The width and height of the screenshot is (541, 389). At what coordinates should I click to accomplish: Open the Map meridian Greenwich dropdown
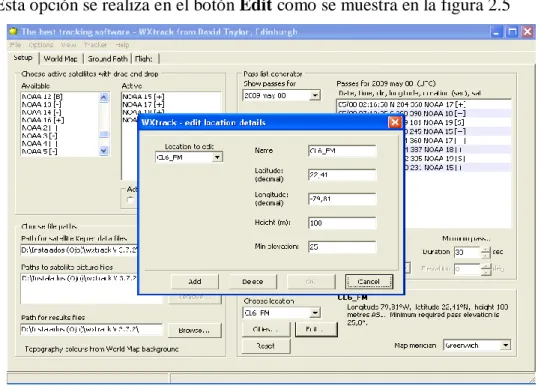tap(505, 345)
